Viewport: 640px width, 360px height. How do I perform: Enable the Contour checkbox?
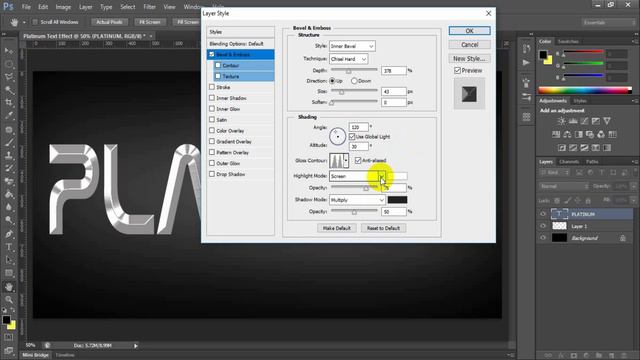pos(218,65)
